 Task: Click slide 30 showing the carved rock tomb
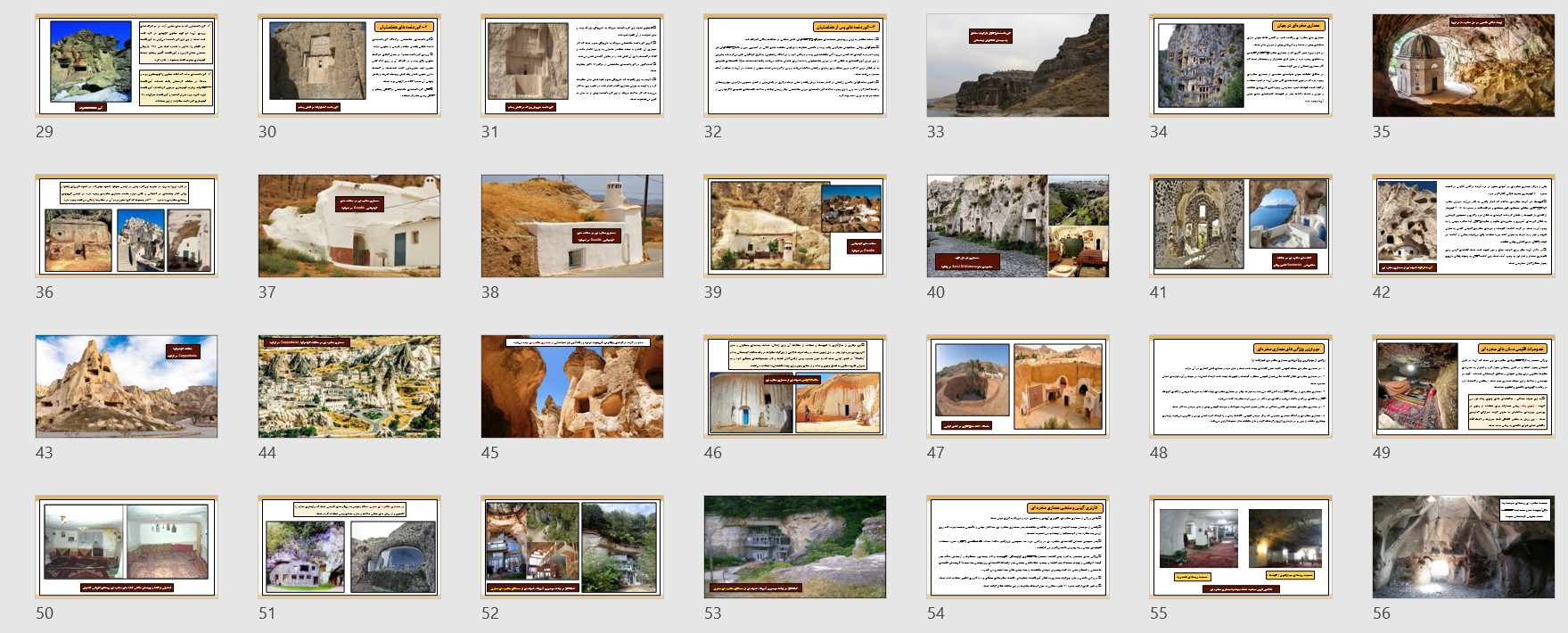point(349,65)
